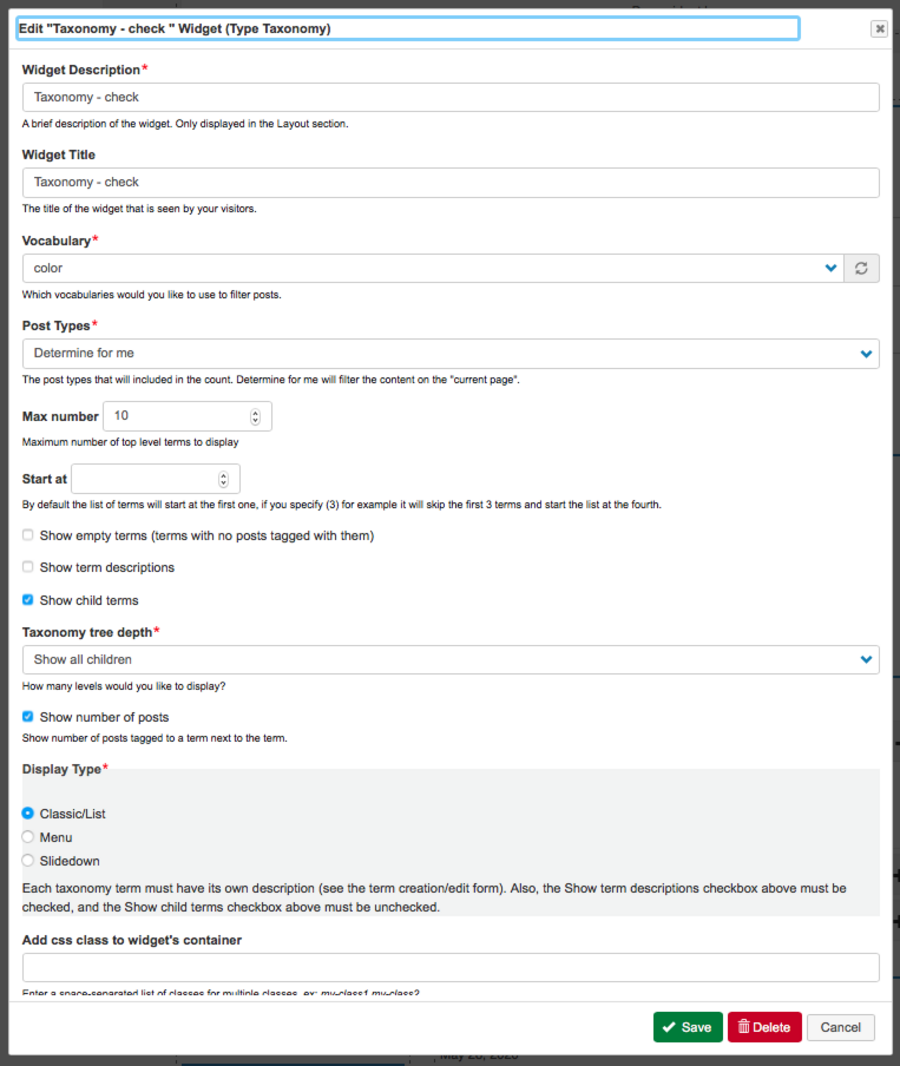This screenshot has width=900, height=1066.
Task: Uncheck Show child terms
Action: [x=28, y=600]
